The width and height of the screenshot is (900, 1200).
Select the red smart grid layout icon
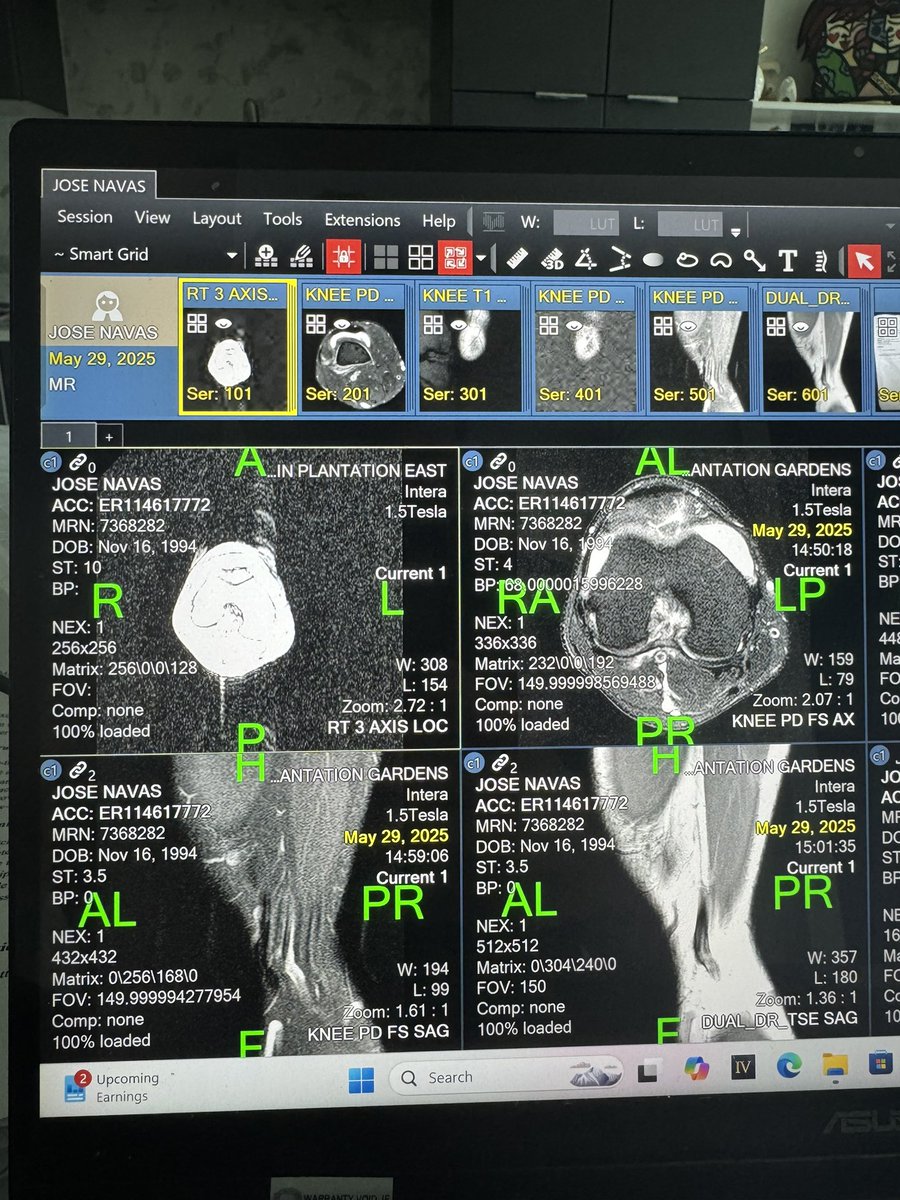click(x=456, y=258)
